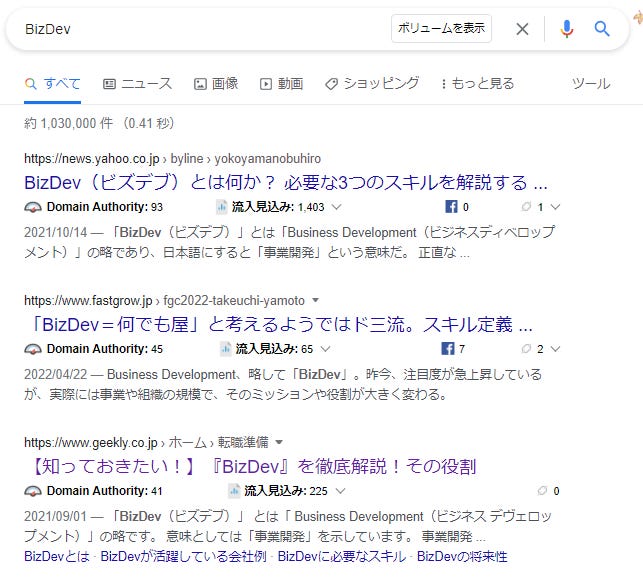Click the BizDevとは sitelink

click(57, 556)
